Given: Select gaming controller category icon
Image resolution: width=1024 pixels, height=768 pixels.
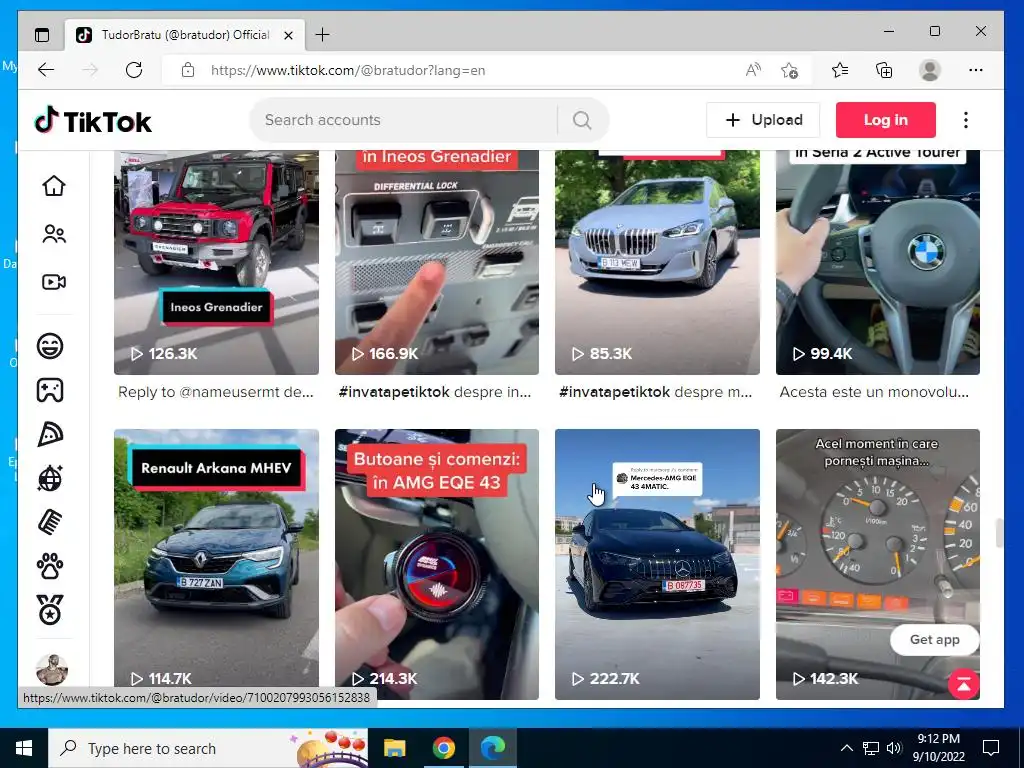Looking at the screenshot, I should pos(50,391).
